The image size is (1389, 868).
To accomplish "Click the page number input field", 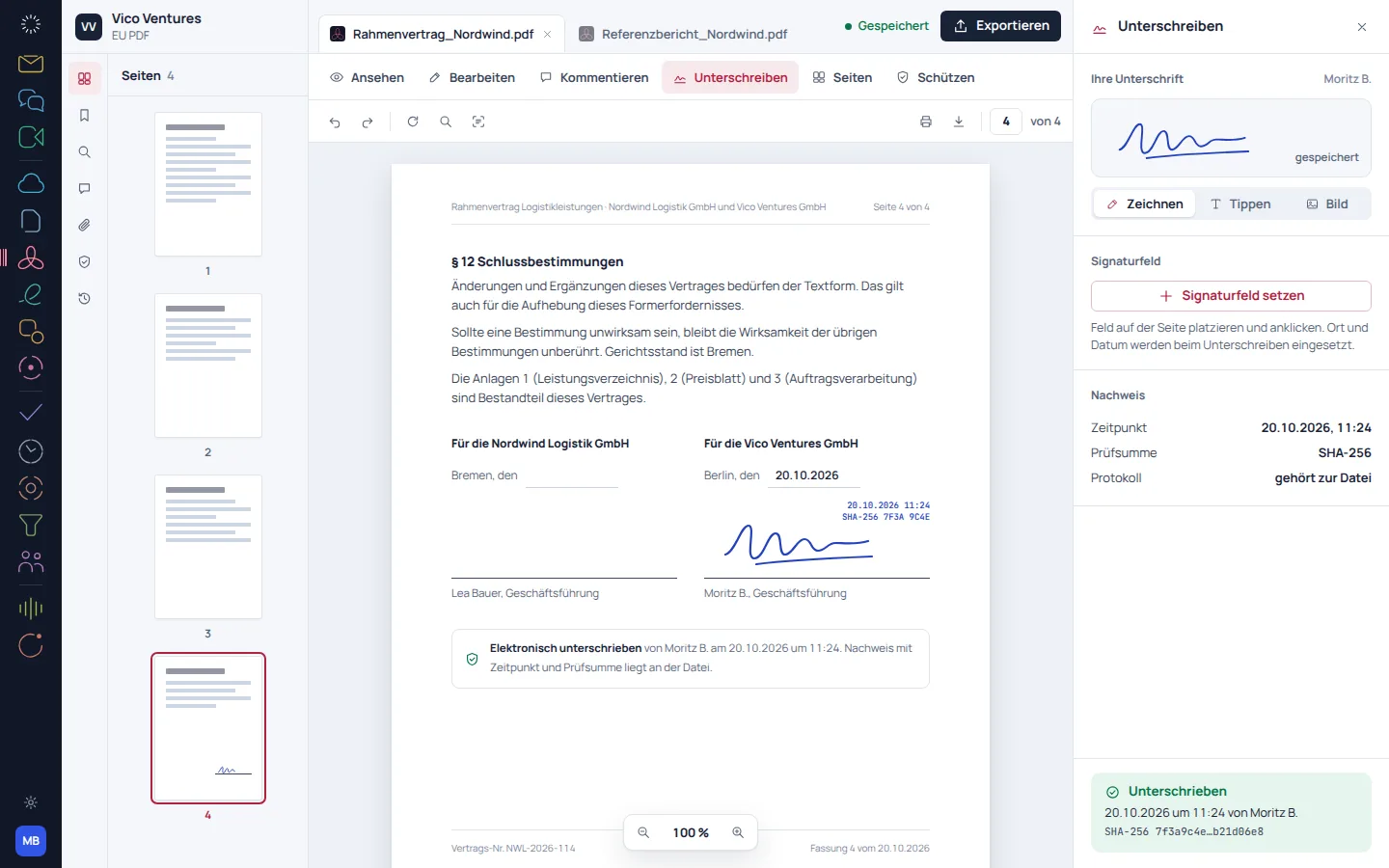I will pos(1006,122).
